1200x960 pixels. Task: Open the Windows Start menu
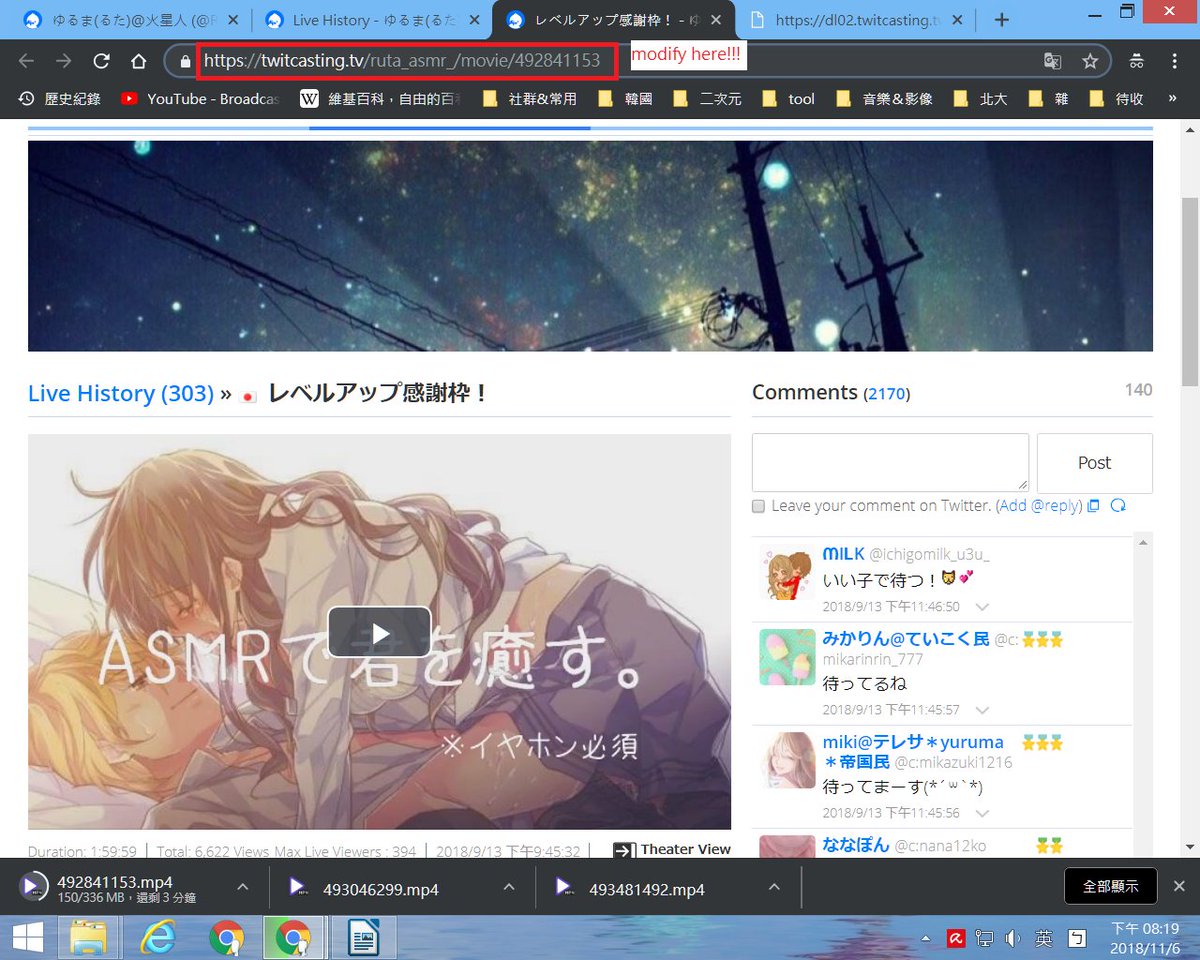[x=27, y=938]
